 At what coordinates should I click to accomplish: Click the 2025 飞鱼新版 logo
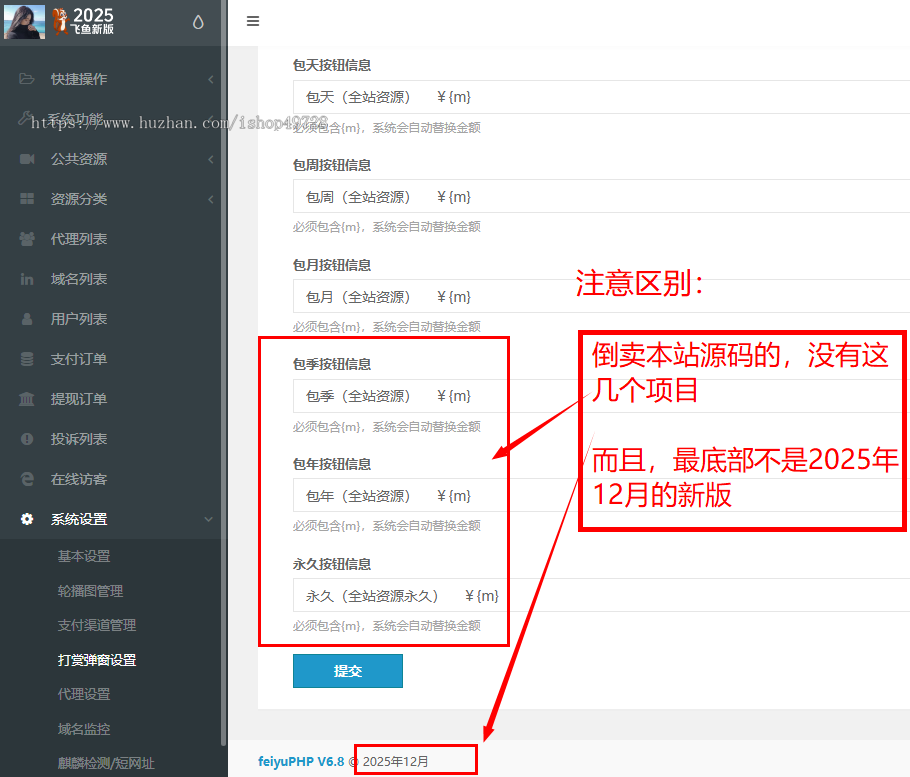click(83, 21)
